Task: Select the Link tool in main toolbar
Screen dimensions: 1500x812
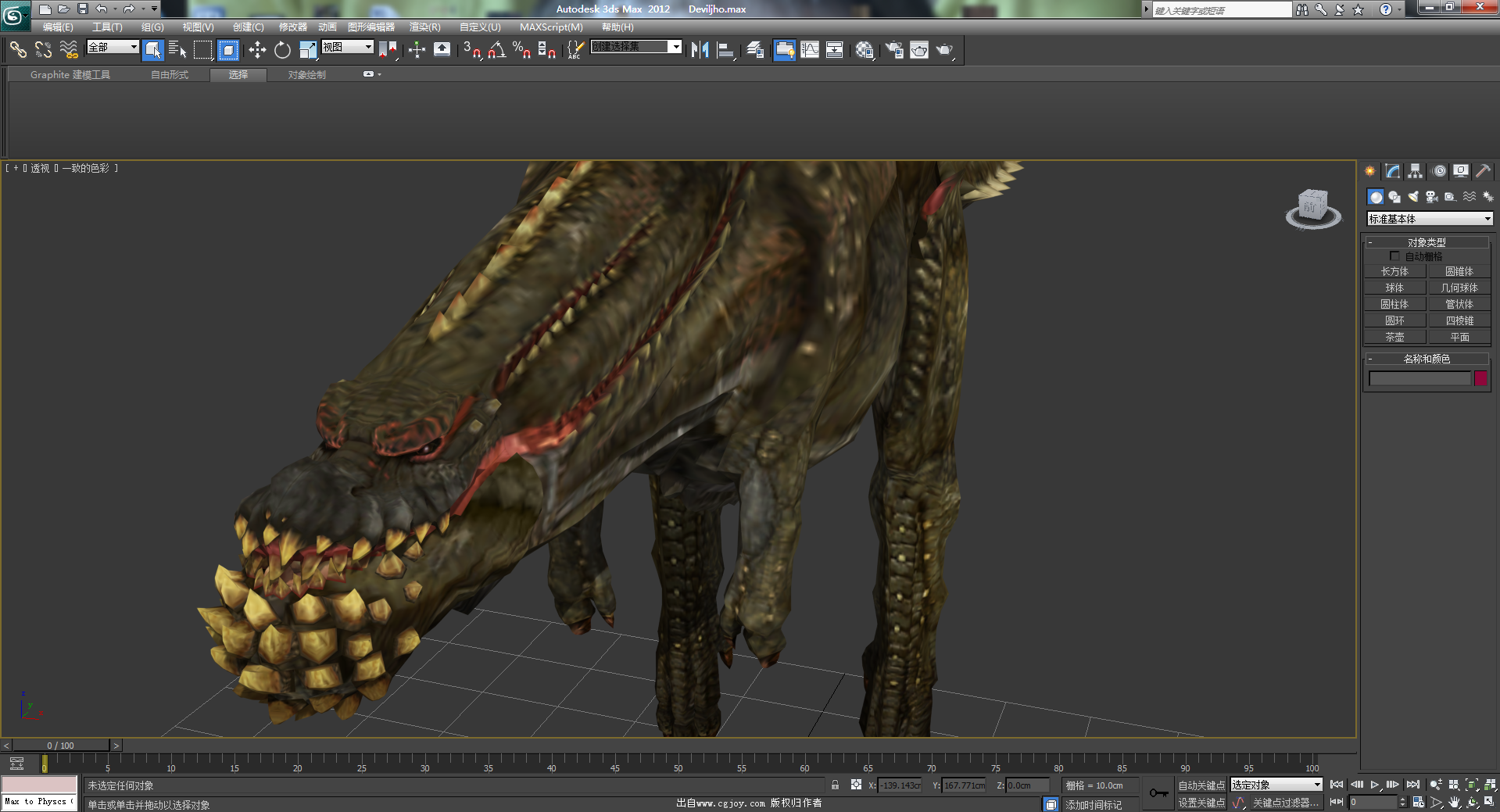Action: pos(18,50)
